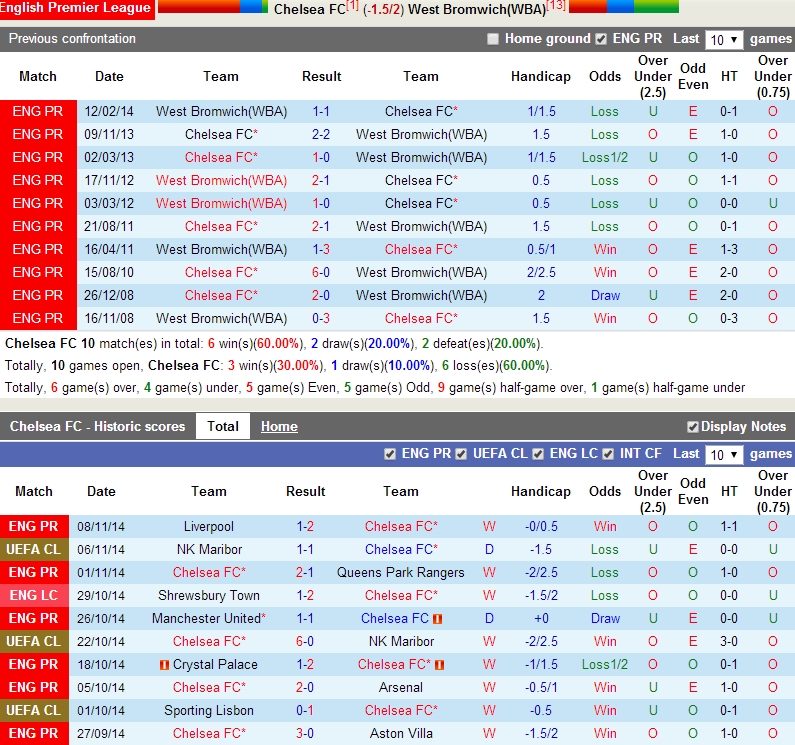Click D result marker for NK Maribor 06/11/14
The height and width of the screenshot is (745, 795).
tap(489, 550)
